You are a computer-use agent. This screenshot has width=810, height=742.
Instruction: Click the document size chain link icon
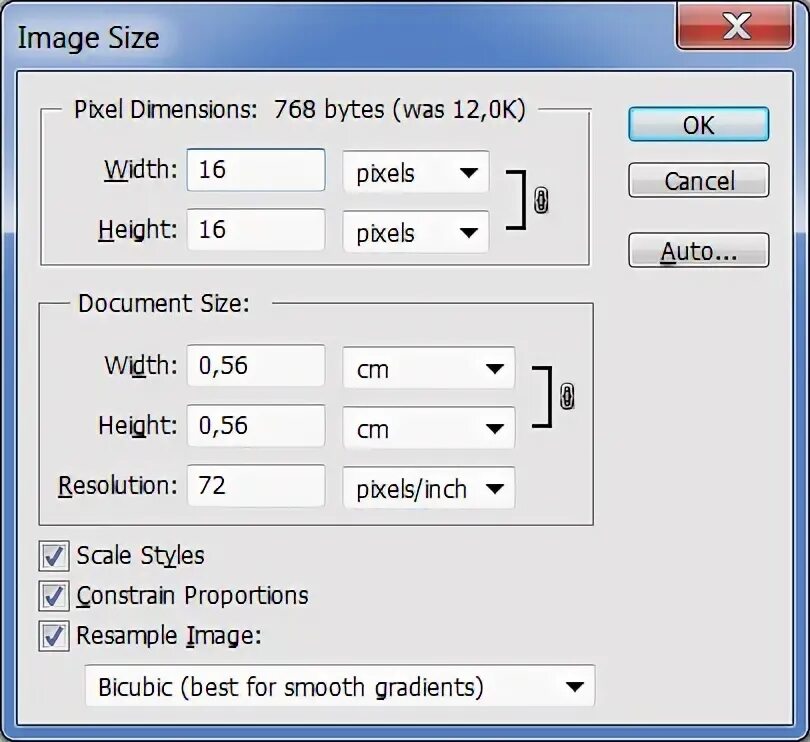pos(567,397)
